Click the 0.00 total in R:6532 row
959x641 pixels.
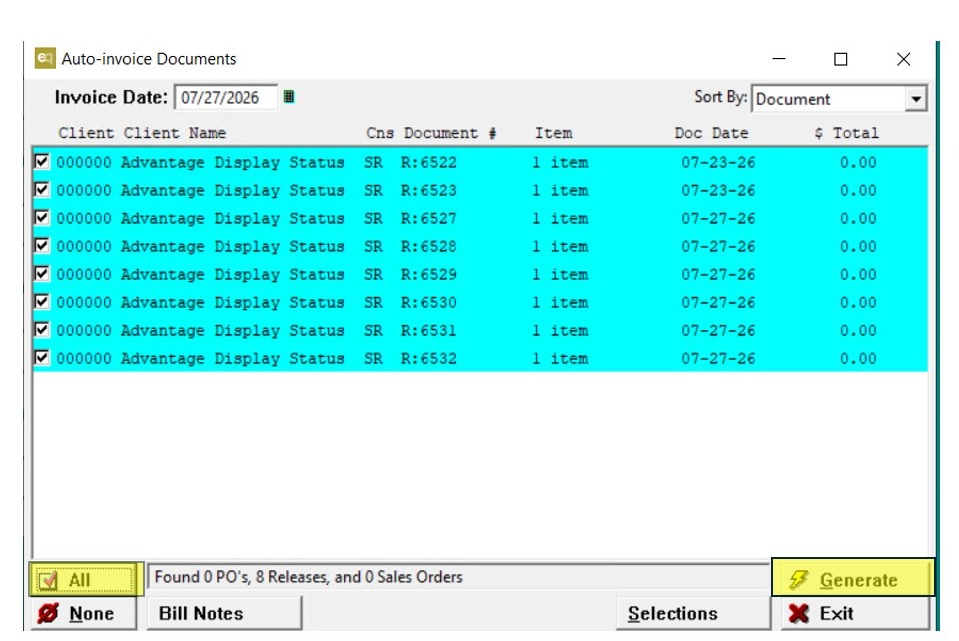[x=858, y=358]
